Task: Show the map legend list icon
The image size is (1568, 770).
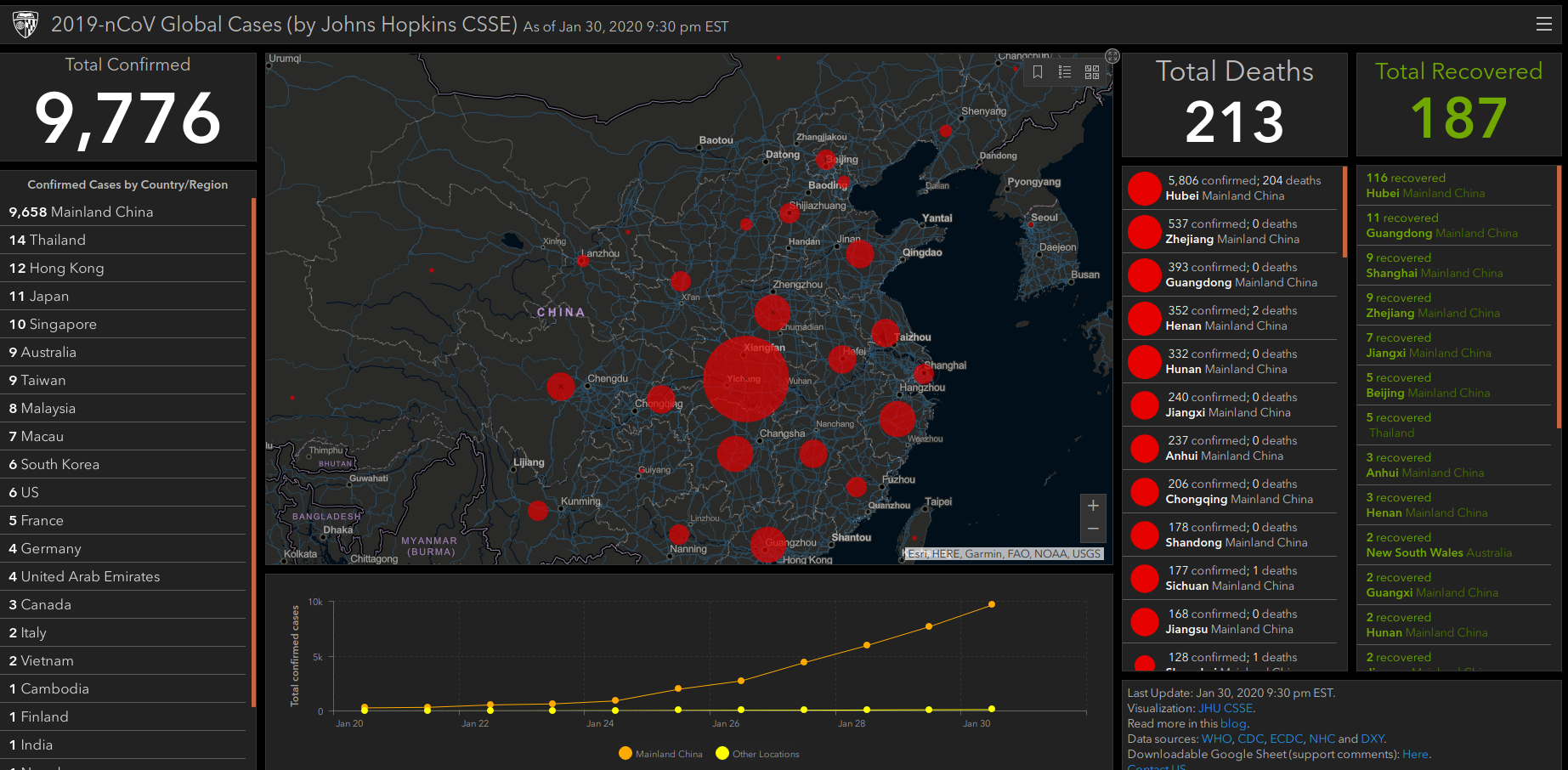Action: tap(1065, 72)
